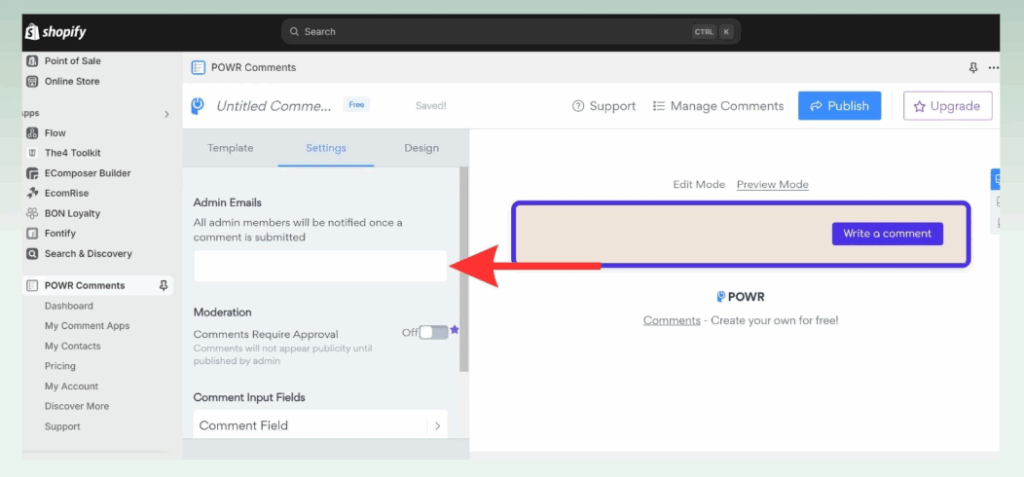
Task: Click the blue device icon at right edge
Action: pyautogui.click(x=995, y=180)
